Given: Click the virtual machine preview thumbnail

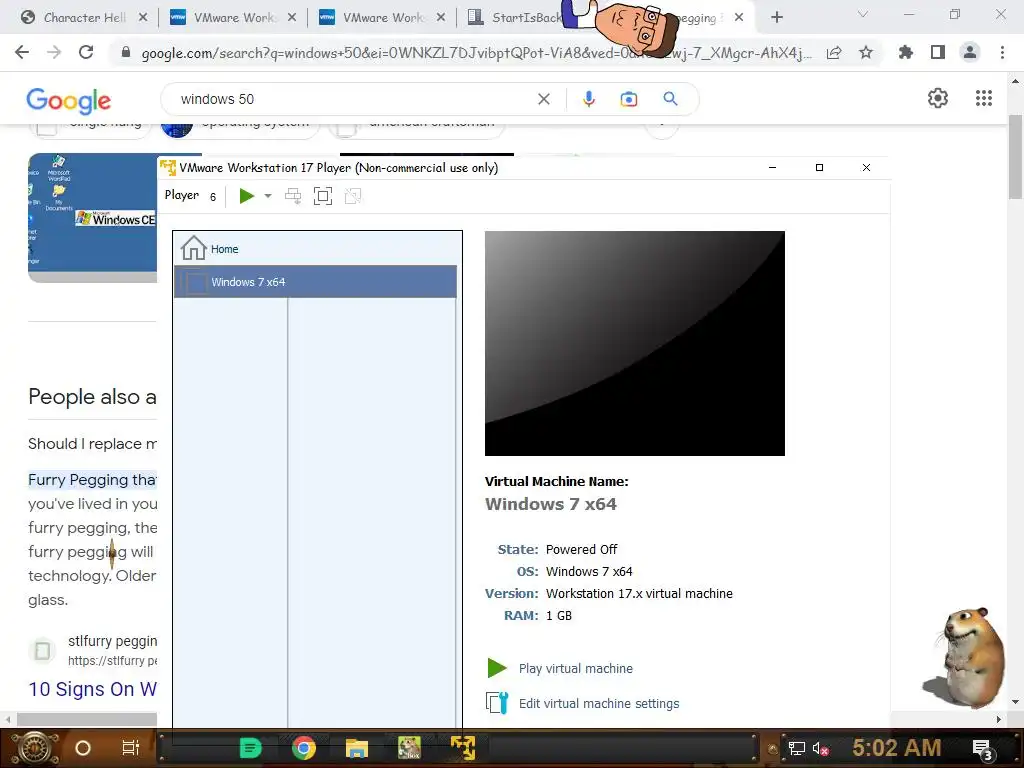Looking at the screenshot, I should click(634, 344).
